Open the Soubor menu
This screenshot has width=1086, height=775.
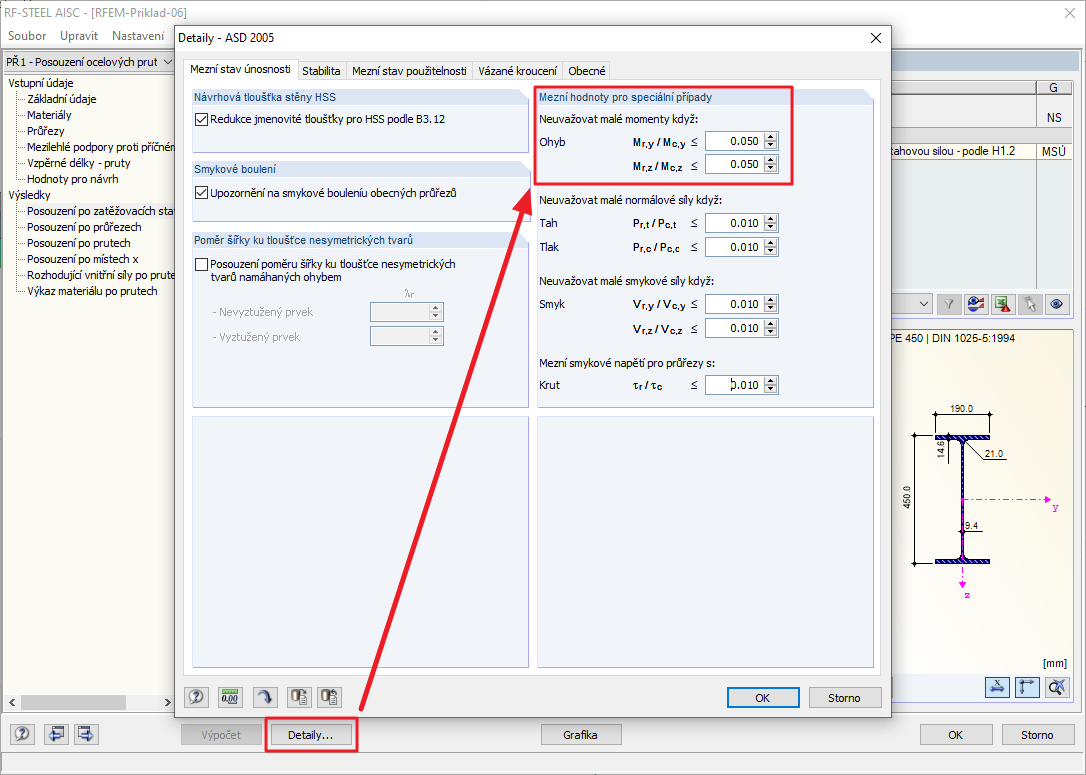[x=27, y=35]
